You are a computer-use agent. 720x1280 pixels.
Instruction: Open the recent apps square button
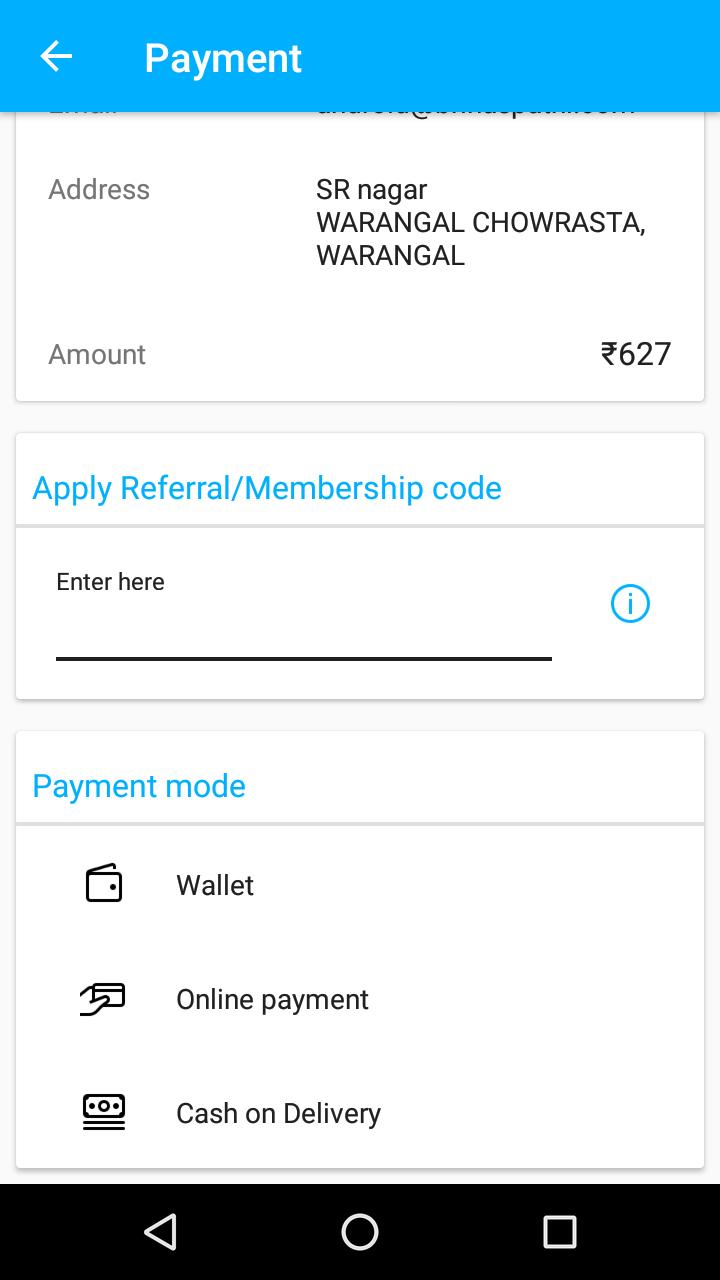pyautogui.click(x=559, y=1232)
